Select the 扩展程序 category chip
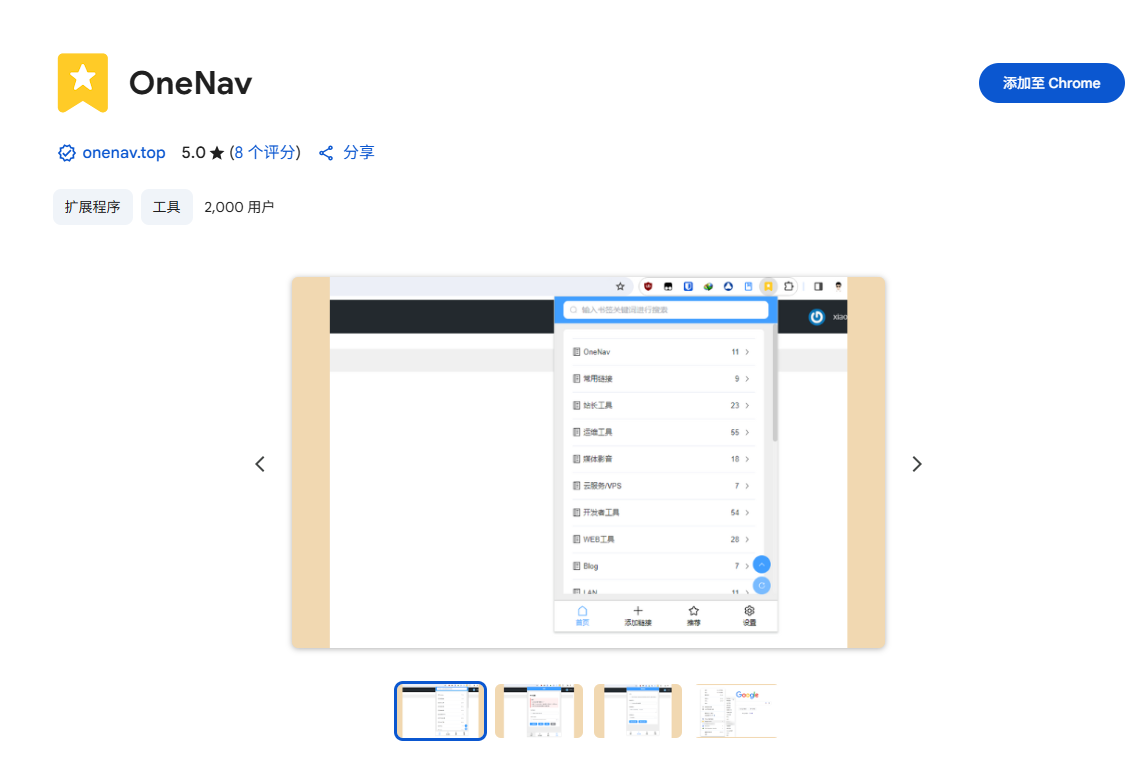 click(93, 207)
